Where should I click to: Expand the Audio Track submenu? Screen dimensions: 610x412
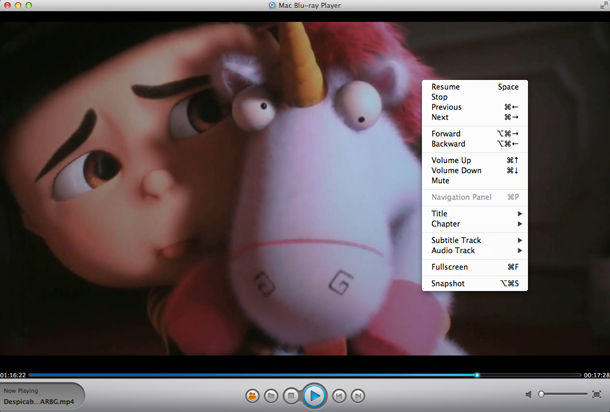pos(475,250)
